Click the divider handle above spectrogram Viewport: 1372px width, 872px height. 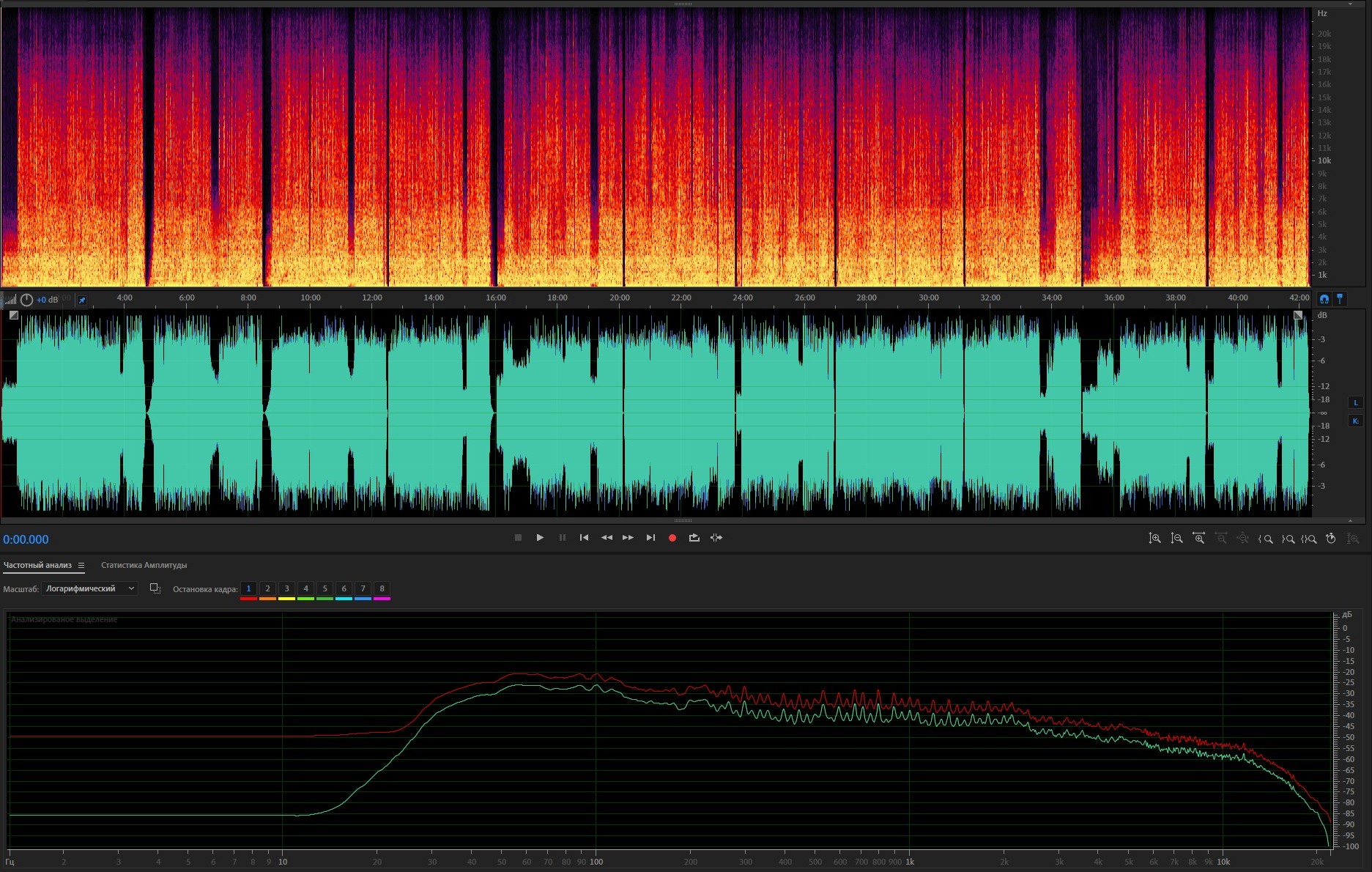683,4
